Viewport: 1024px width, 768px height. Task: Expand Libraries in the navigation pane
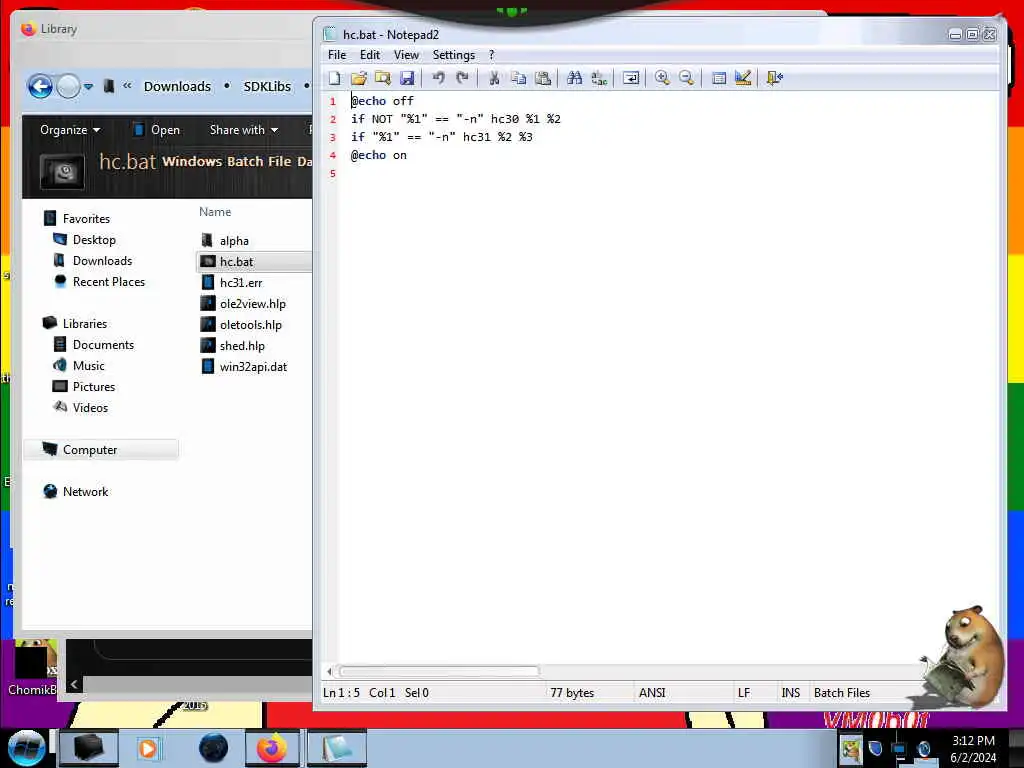click(84, 323)
